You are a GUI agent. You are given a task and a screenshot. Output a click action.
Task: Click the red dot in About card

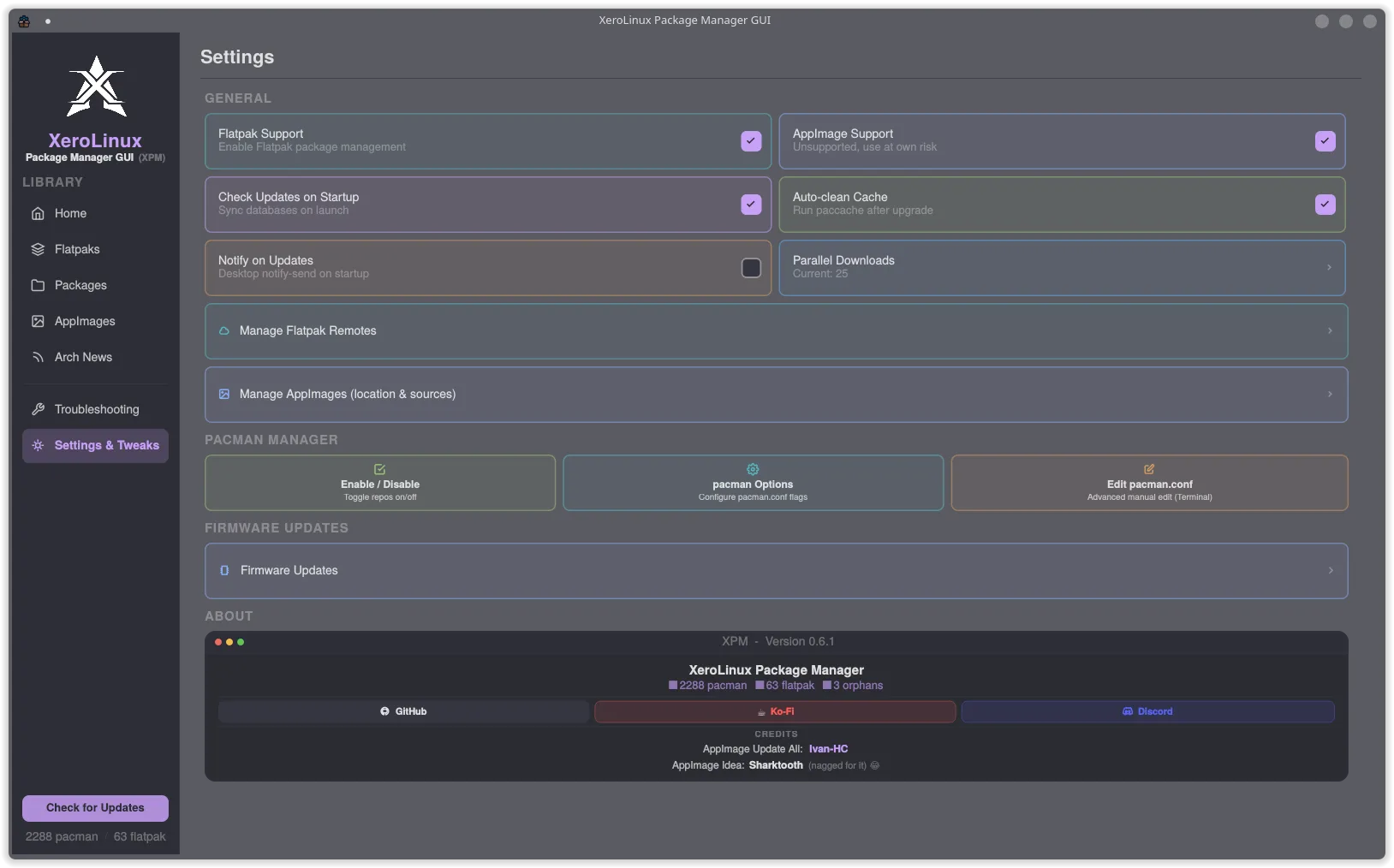point(218,642)
